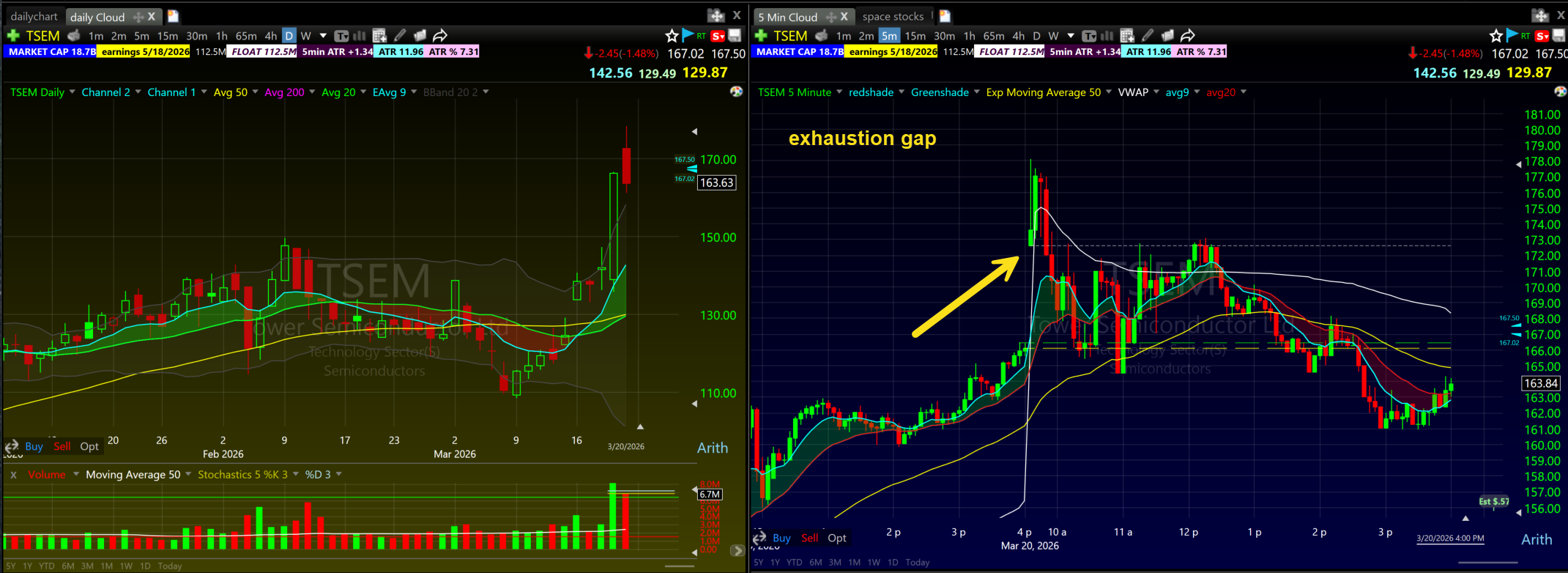Click the blue flag icon in right chart
1568x573 pixels.
(1512, 34)
